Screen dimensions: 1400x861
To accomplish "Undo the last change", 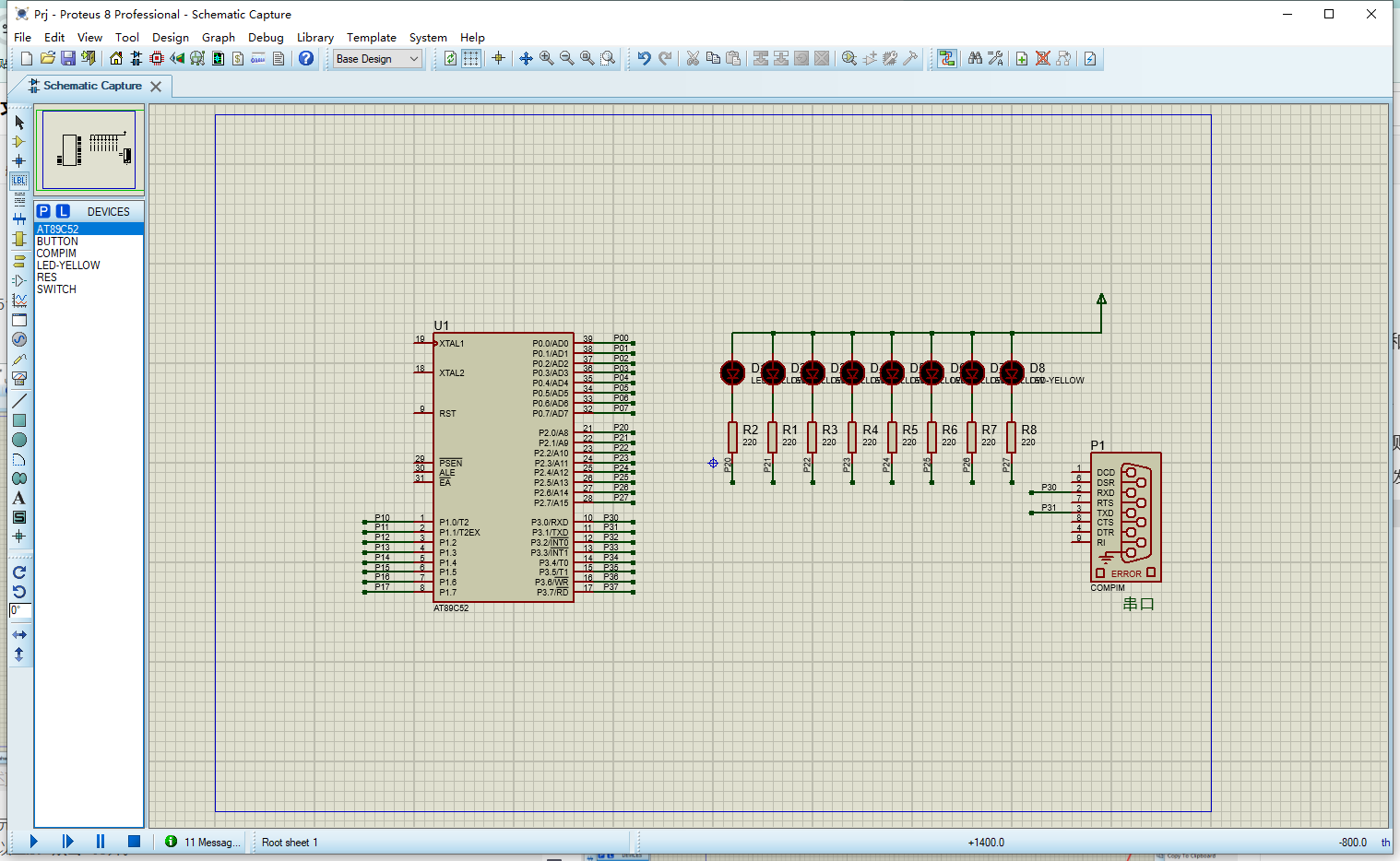I will 644,58.
